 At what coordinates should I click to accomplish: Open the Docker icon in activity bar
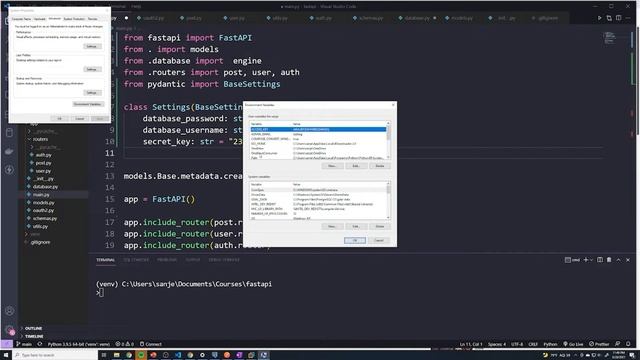point(9,151)
